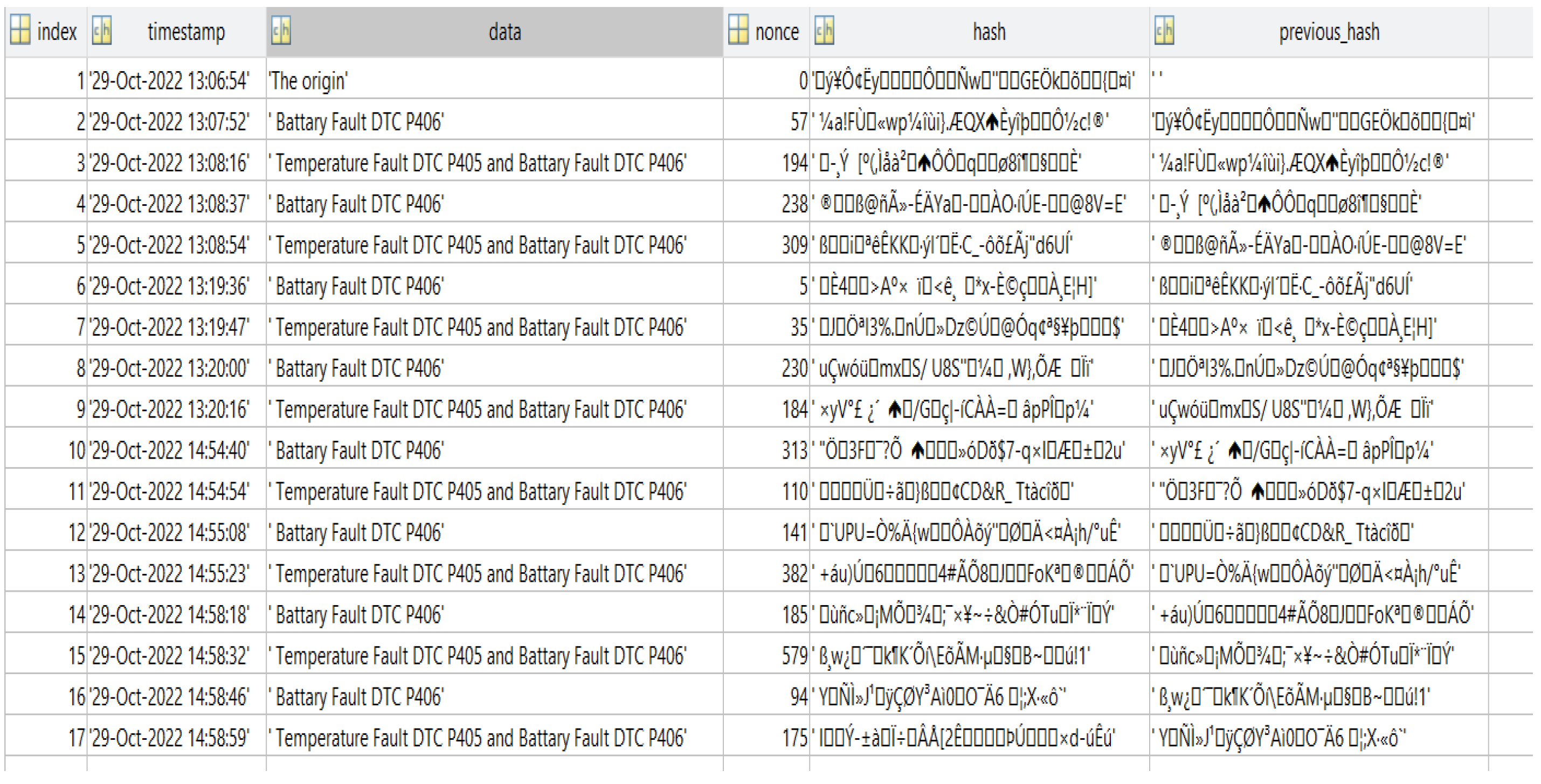Click the nonce cell with value 579
This screenshot has height=784, width=1541.
[x=794, y=656]
